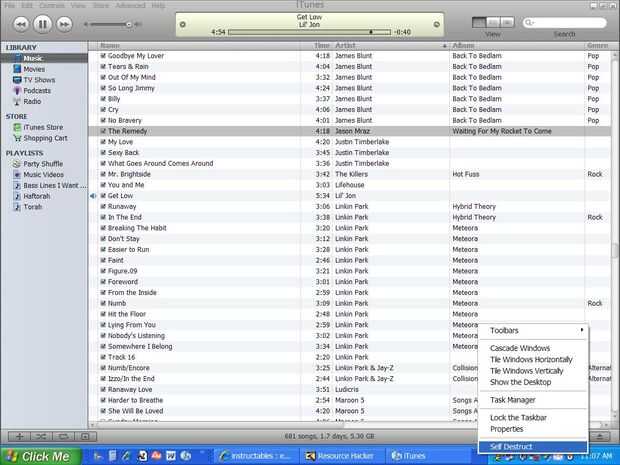Uncheck the She Will Be Loved checkbox
This screenshot has width=620, height=465.
coord(103,411)
